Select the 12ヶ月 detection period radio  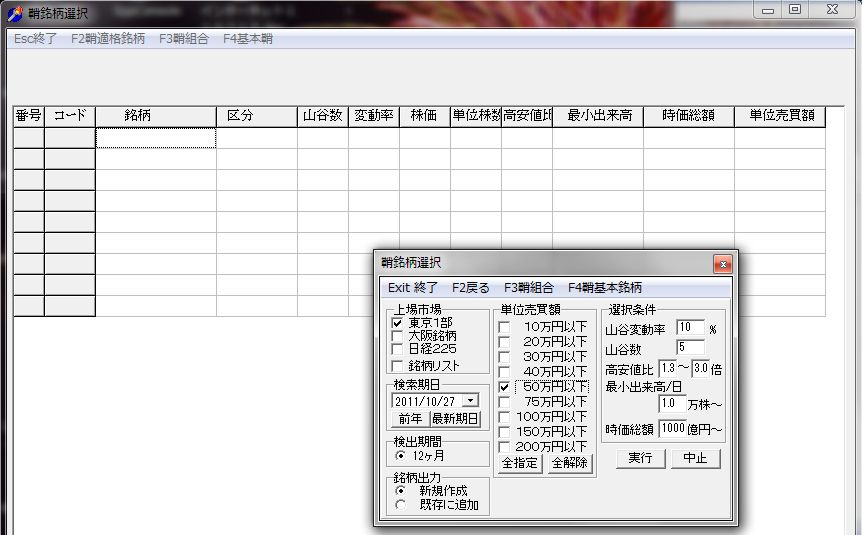(x=400, y=455)
